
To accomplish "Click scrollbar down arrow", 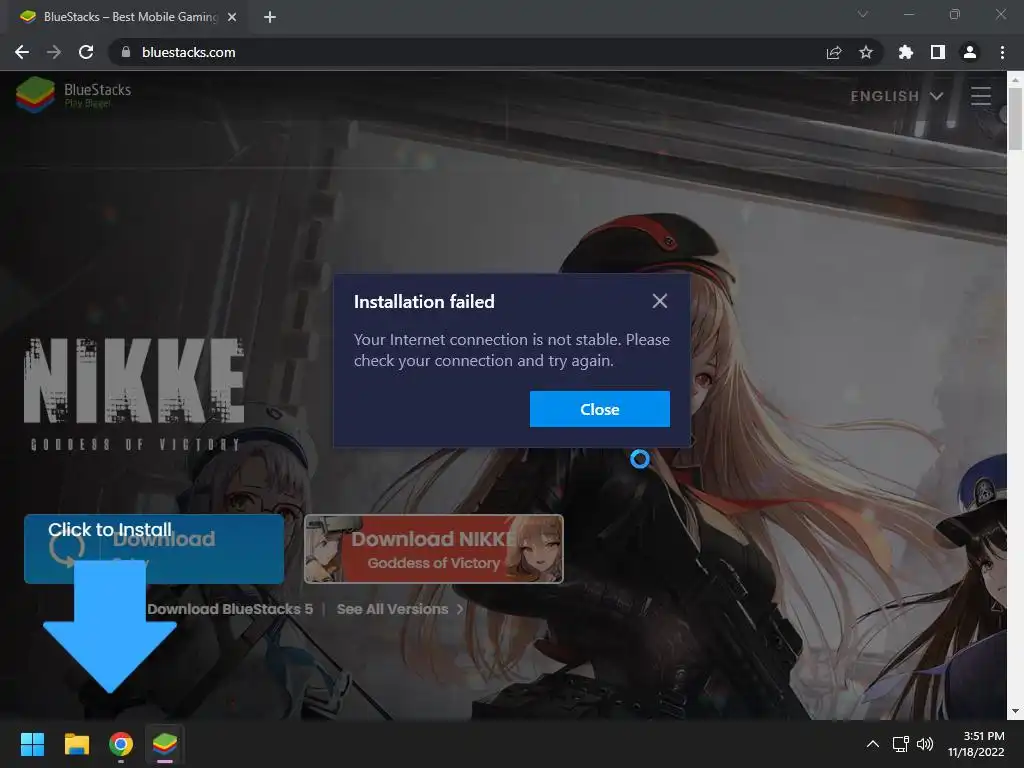I will 1015,711.
